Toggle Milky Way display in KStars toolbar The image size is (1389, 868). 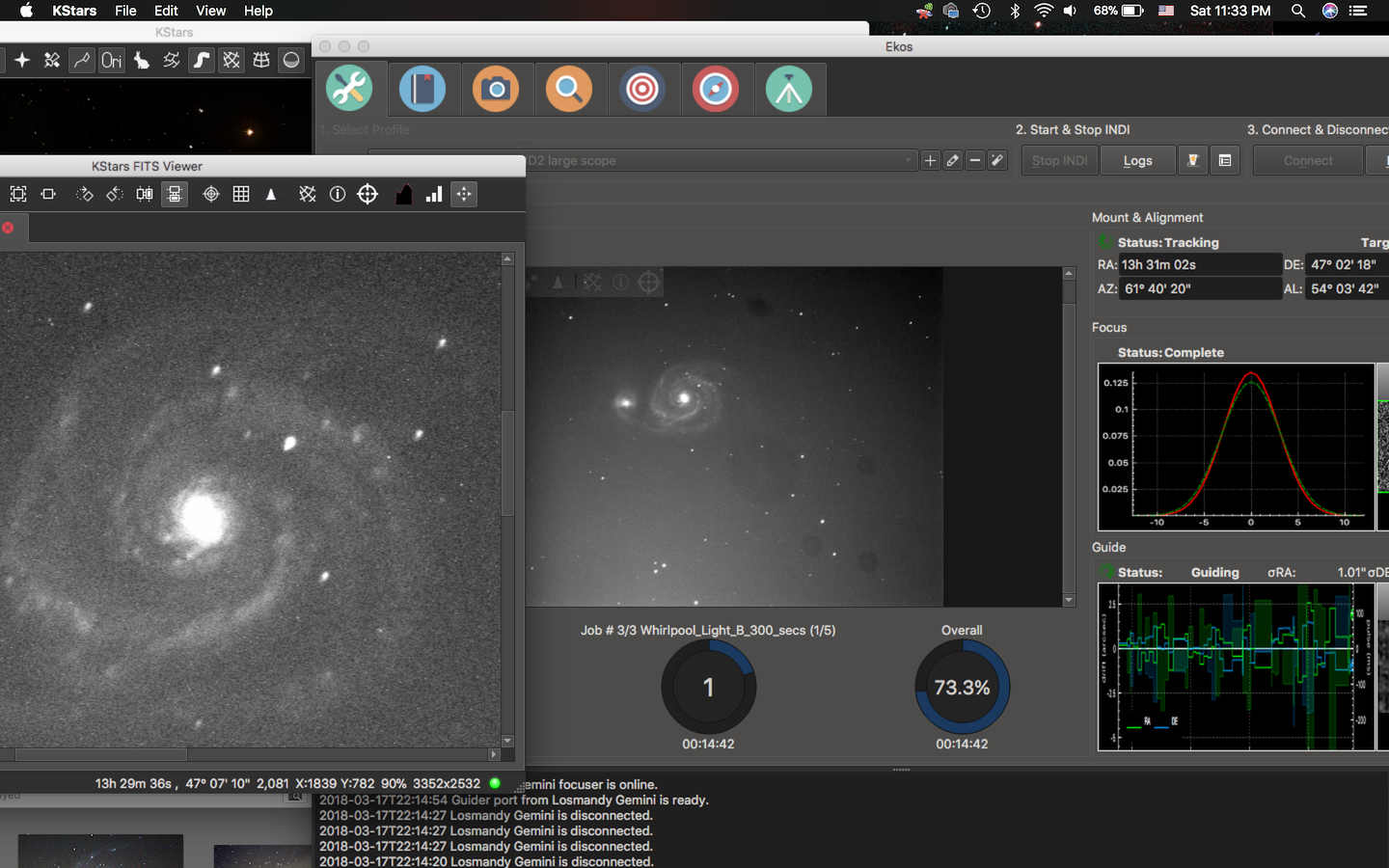(x=202, y=60)
